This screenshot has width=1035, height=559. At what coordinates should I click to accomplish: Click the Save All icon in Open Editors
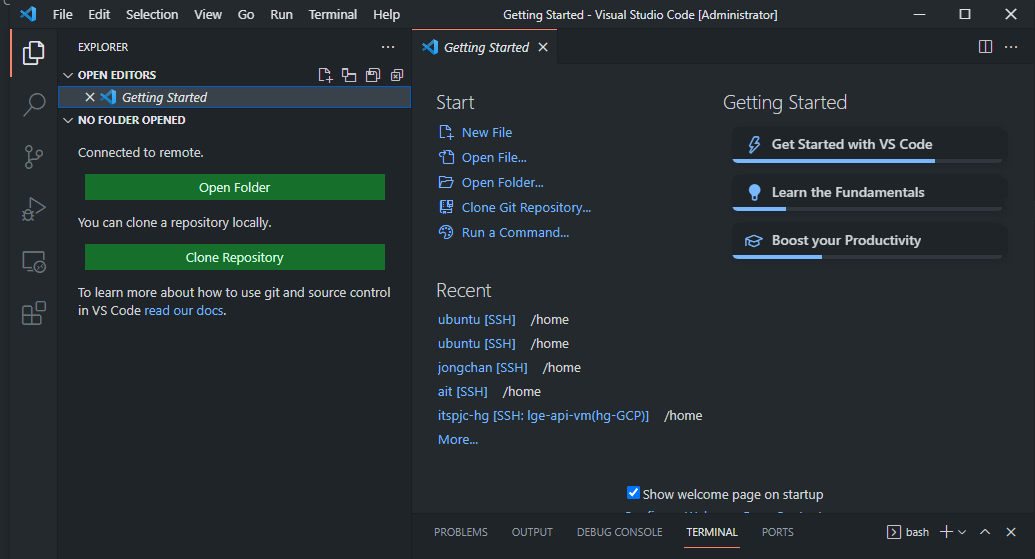373,75
